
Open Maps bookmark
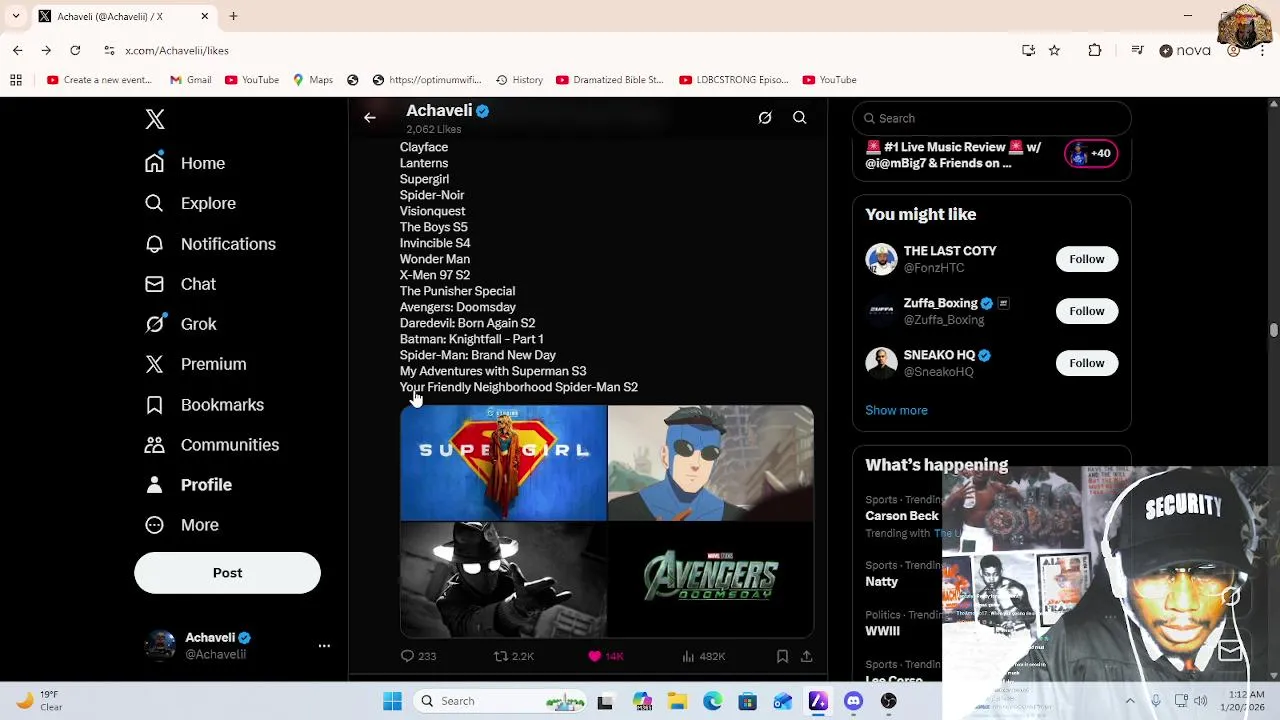pyautogui.click(x=312, y=80)
